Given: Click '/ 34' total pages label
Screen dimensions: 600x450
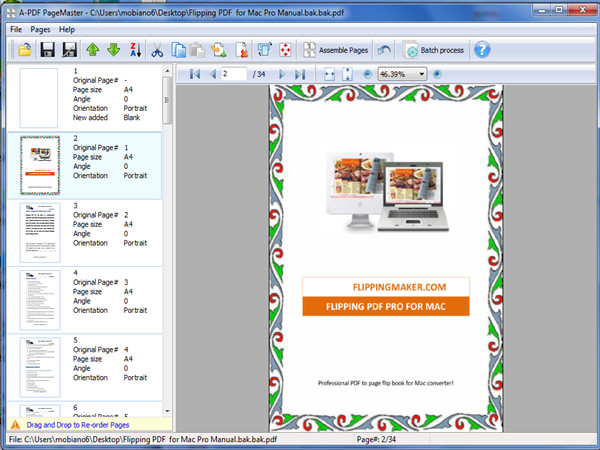Looking at the screenshot, I should tap(259, 74).
